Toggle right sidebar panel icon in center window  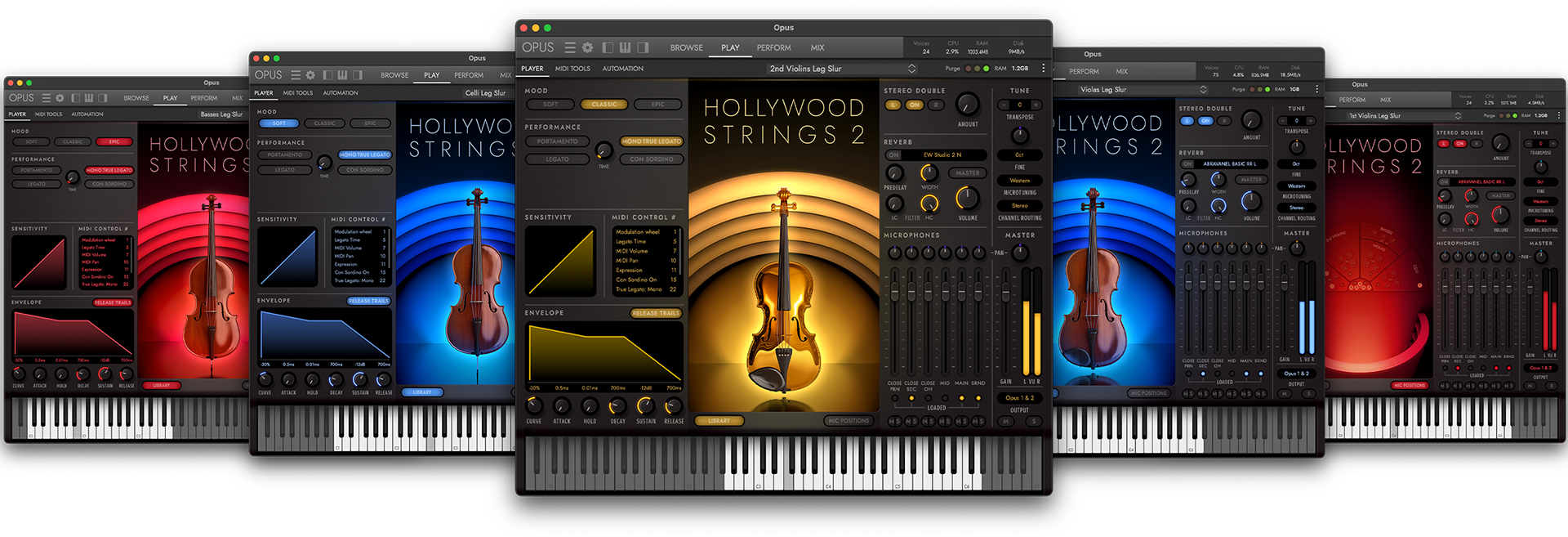643,47
